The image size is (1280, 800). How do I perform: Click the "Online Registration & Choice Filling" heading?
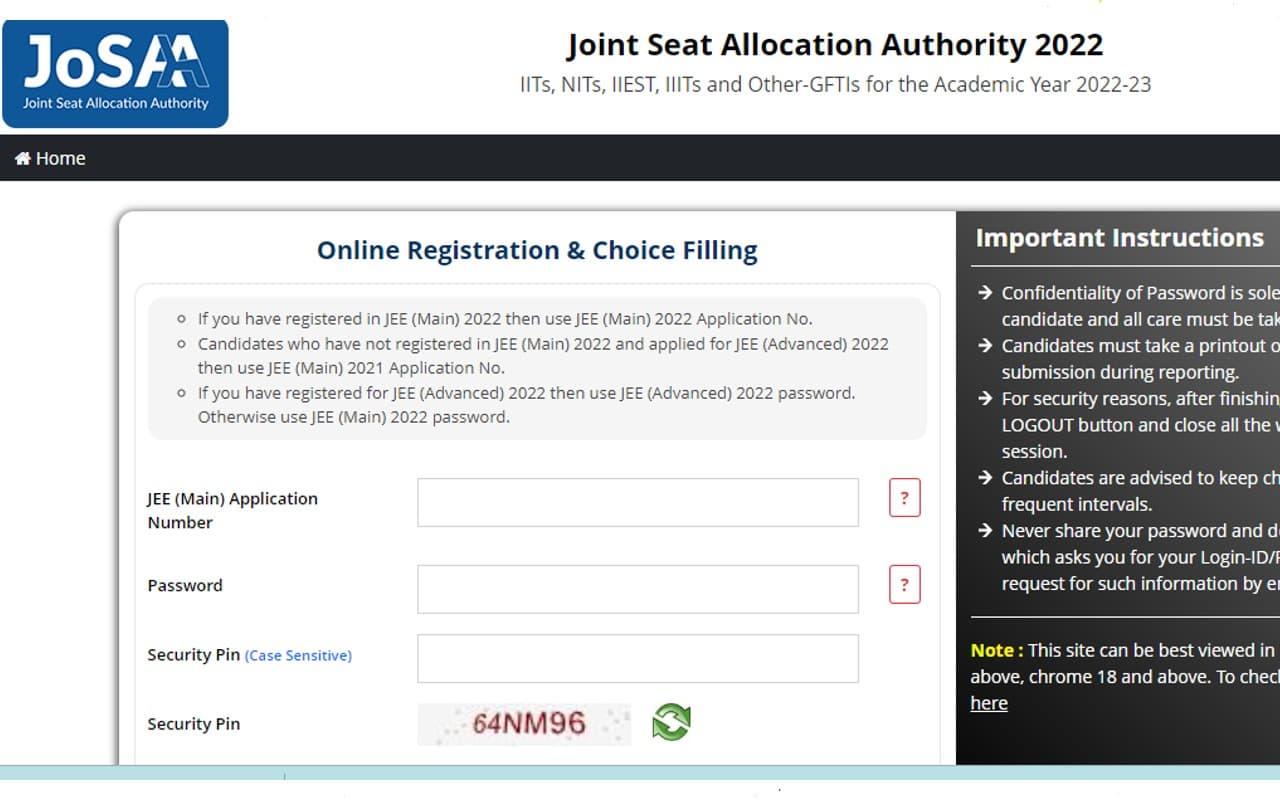[537, 250]
